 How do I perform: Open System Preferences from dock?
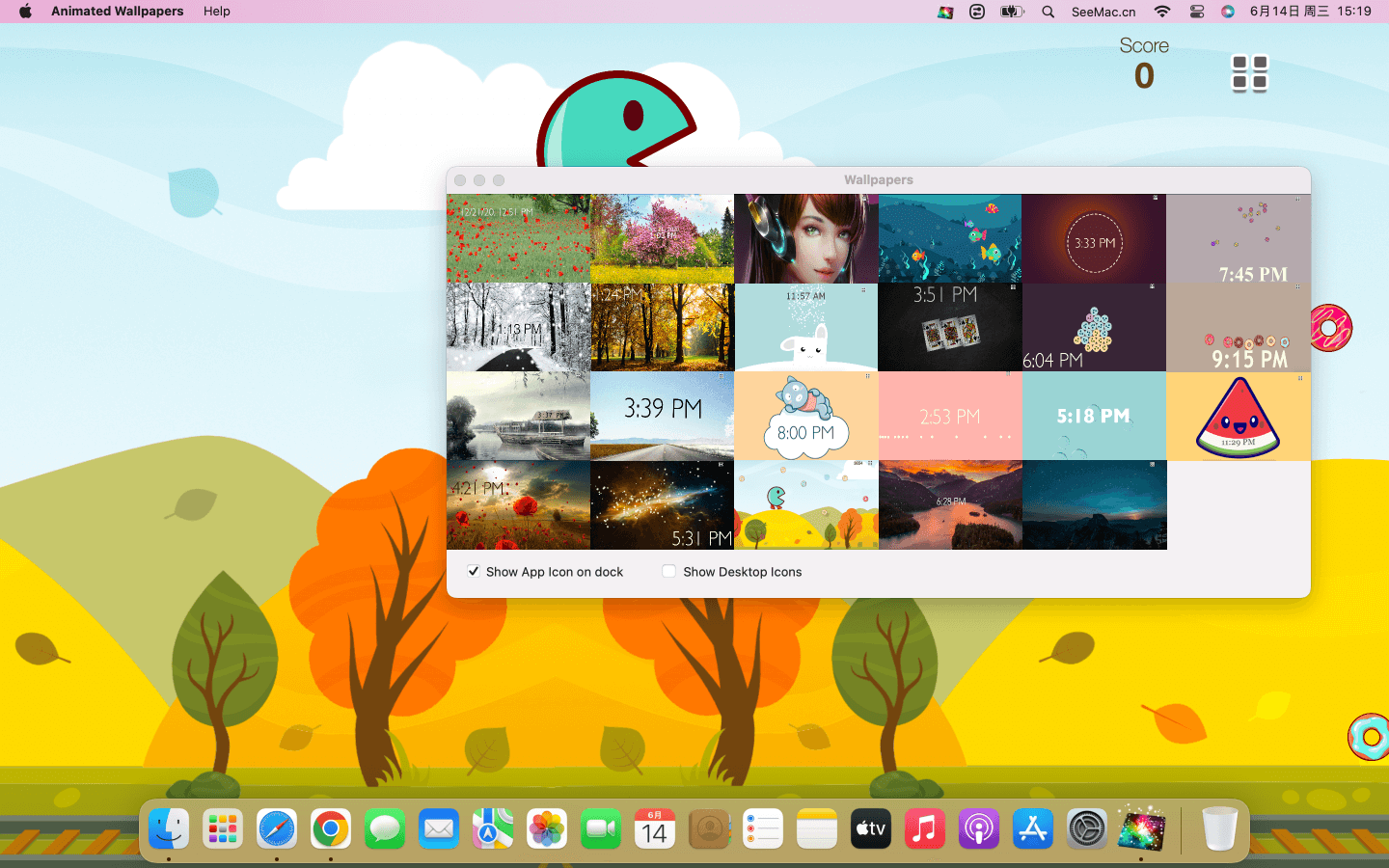point(1086,829)
